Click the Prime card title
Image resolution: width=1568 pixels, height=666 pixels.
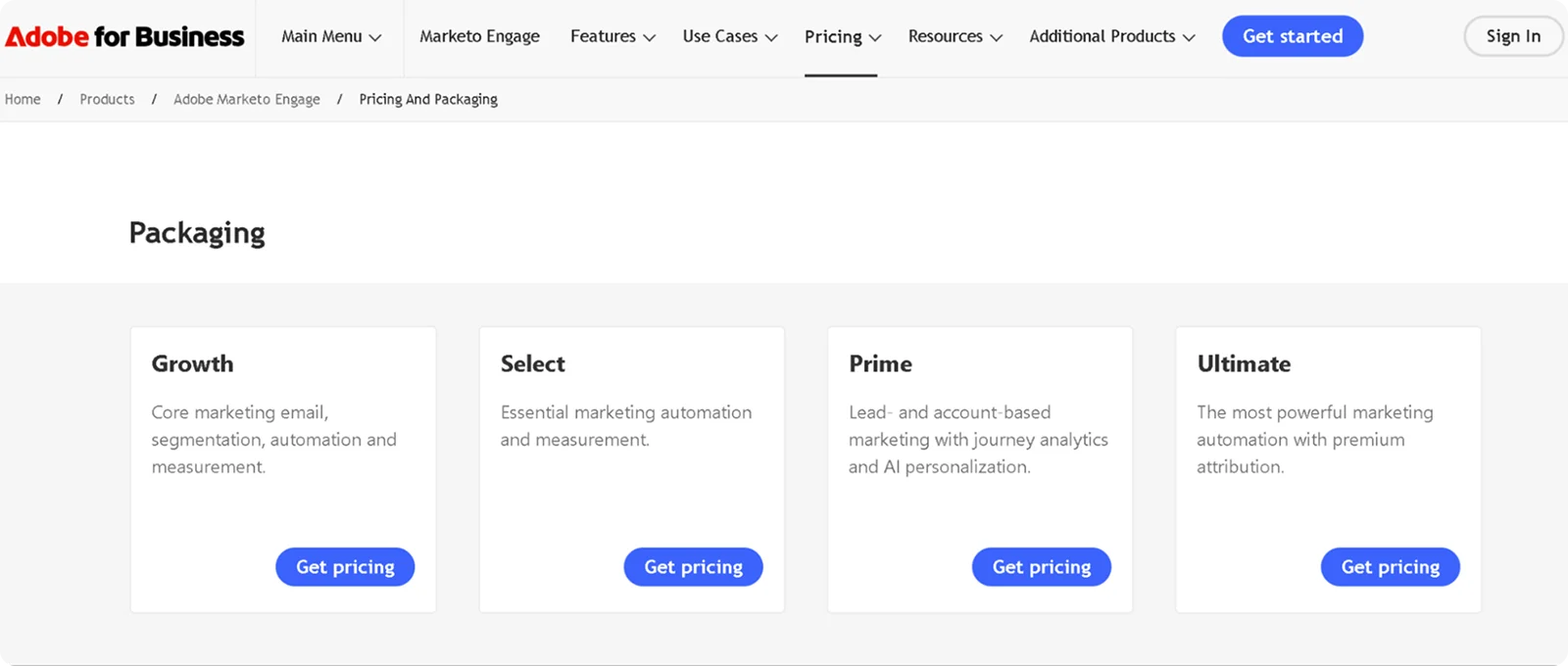(880, 363)
